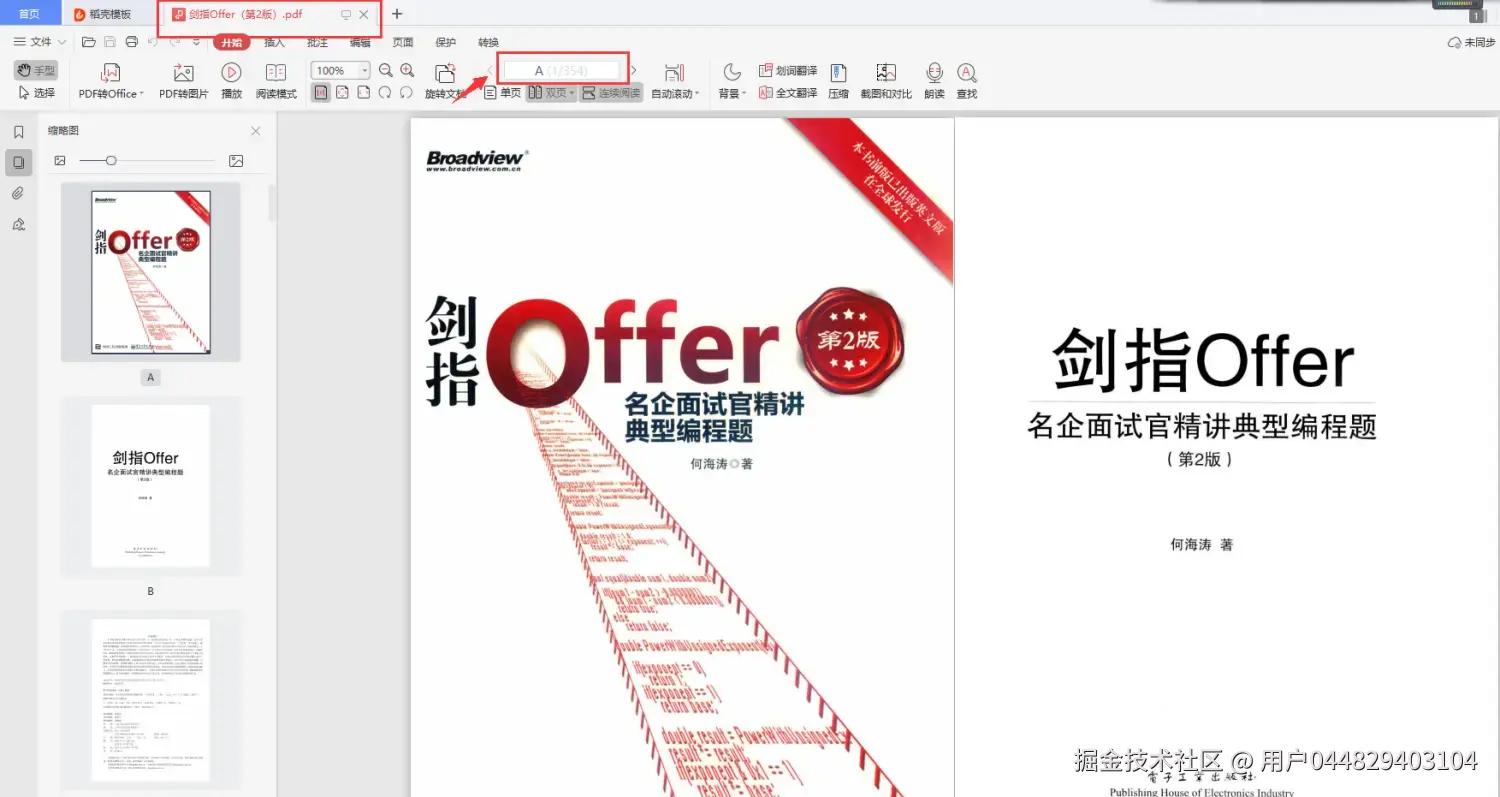Screen dimensions: 1500x797
Task: Switch to 编辑 ribbon tab
Action: [360, 42]
